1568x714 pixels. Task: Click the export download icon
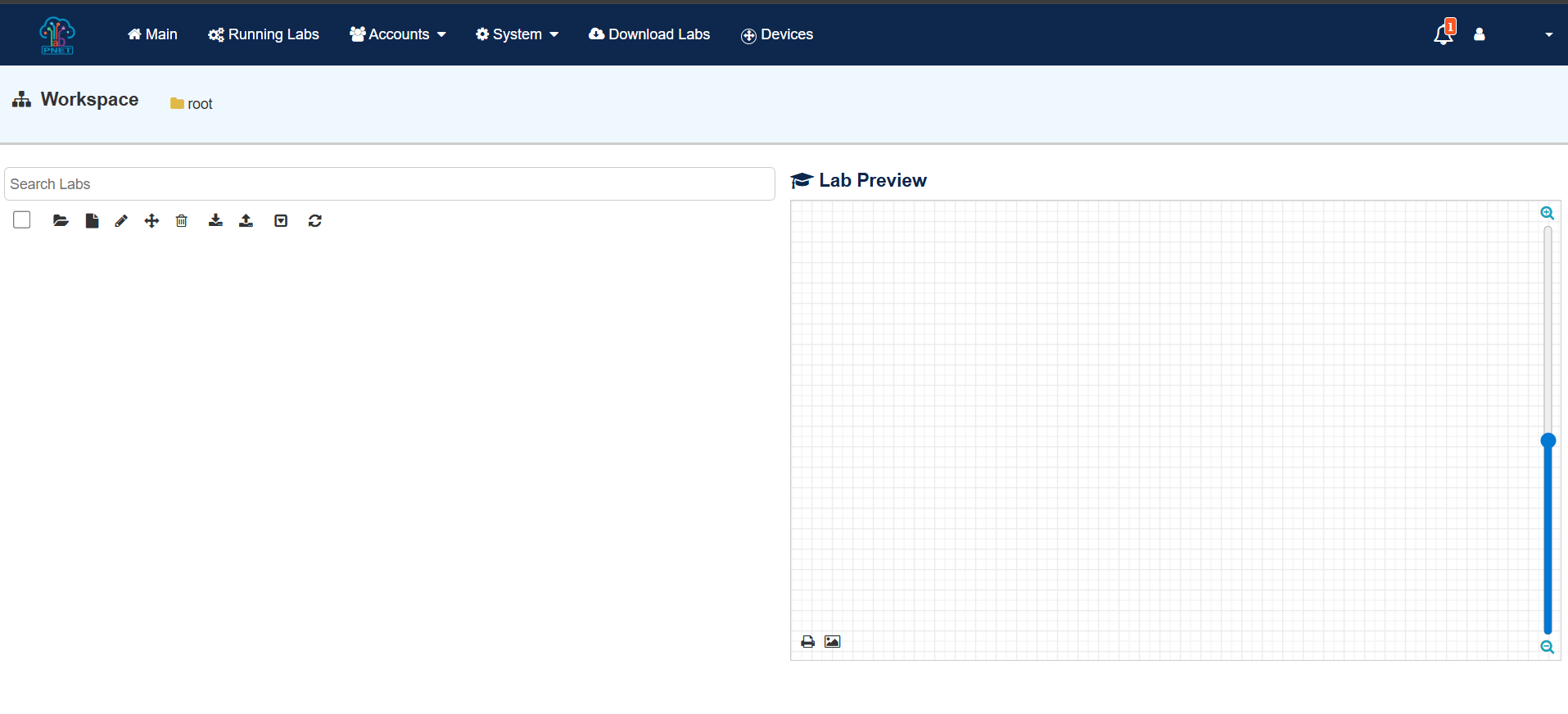click(215, 220)
